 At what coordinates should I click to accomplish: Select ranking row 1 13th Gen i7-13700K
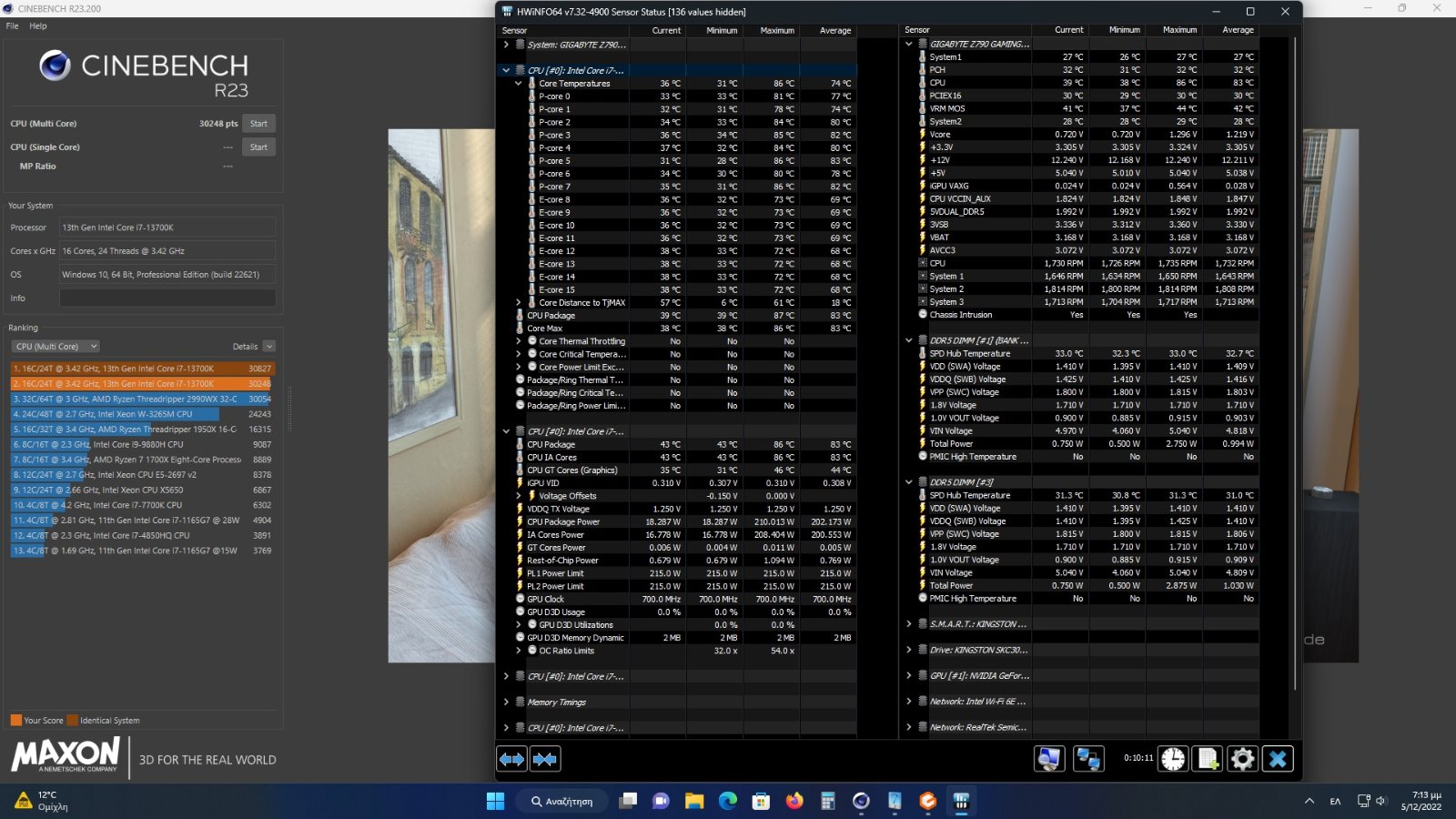tap(142, 369)
